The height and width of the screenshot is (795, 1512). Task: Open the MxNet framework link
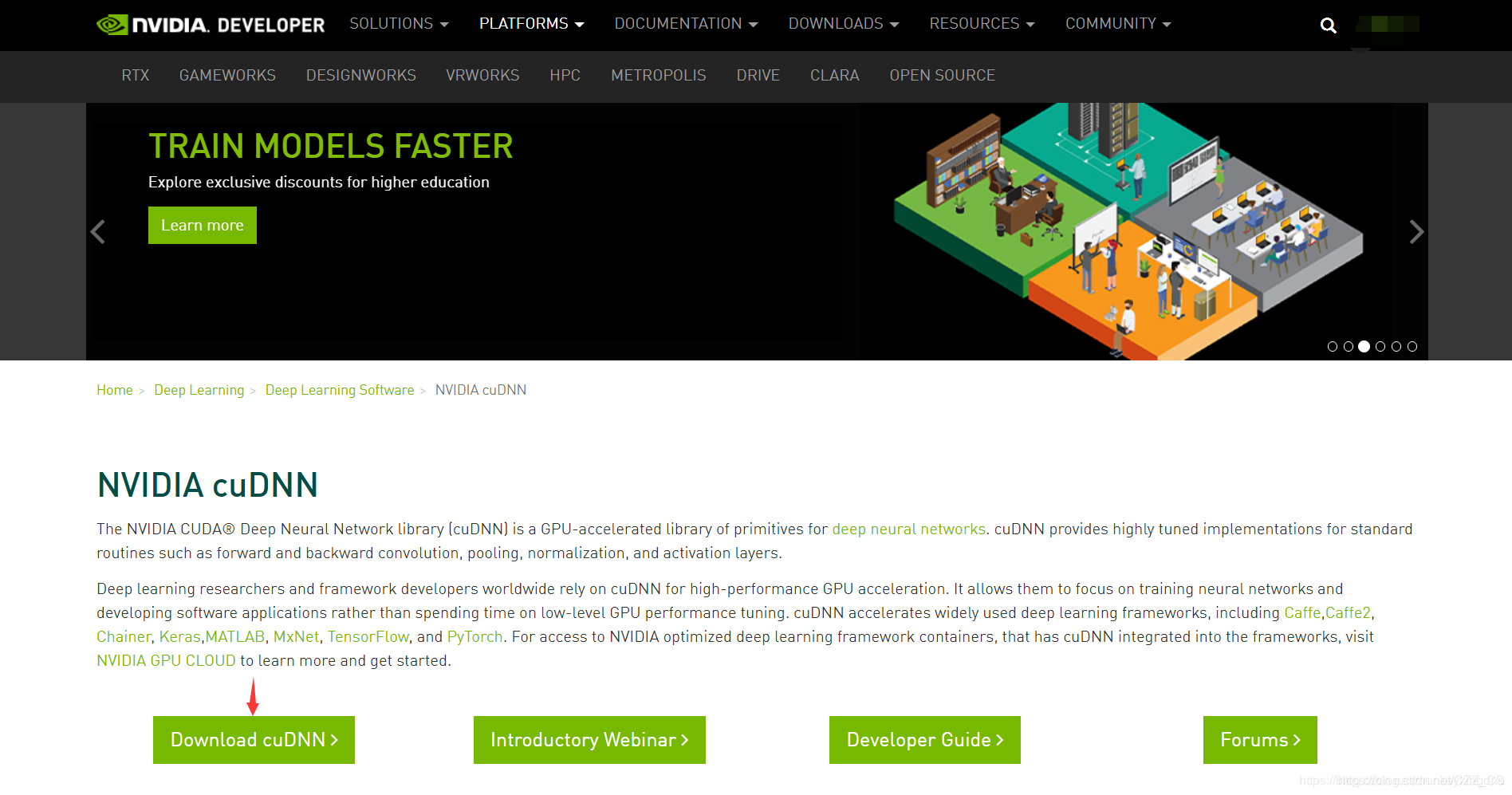pos(296,636)
